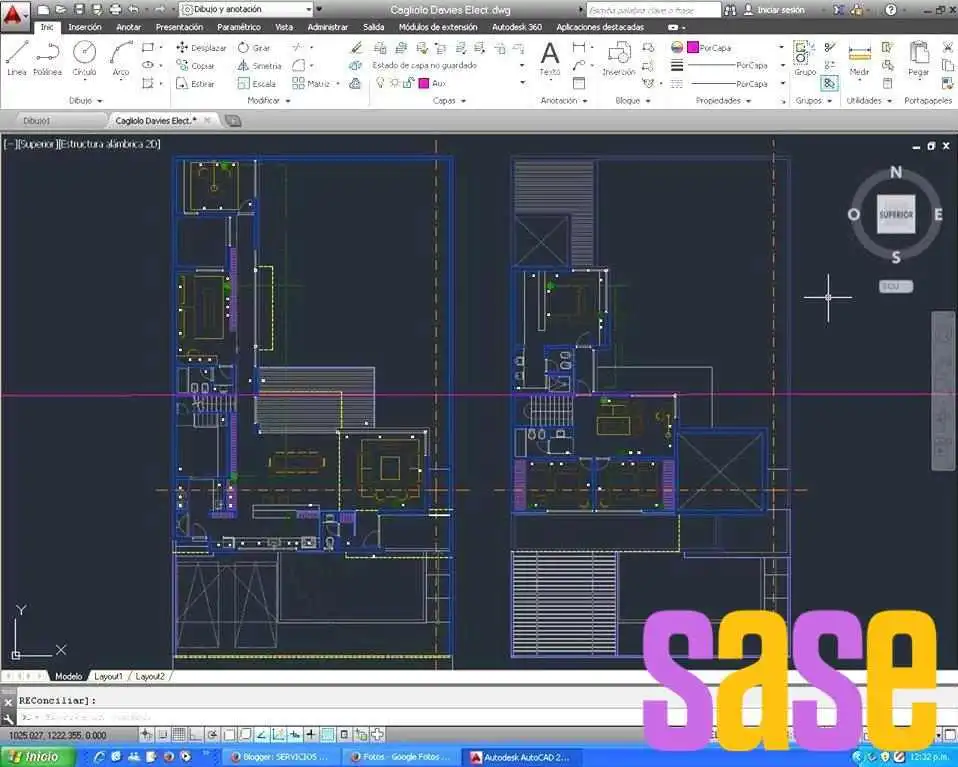Click the search keyword input field

[x=653, y=10]
